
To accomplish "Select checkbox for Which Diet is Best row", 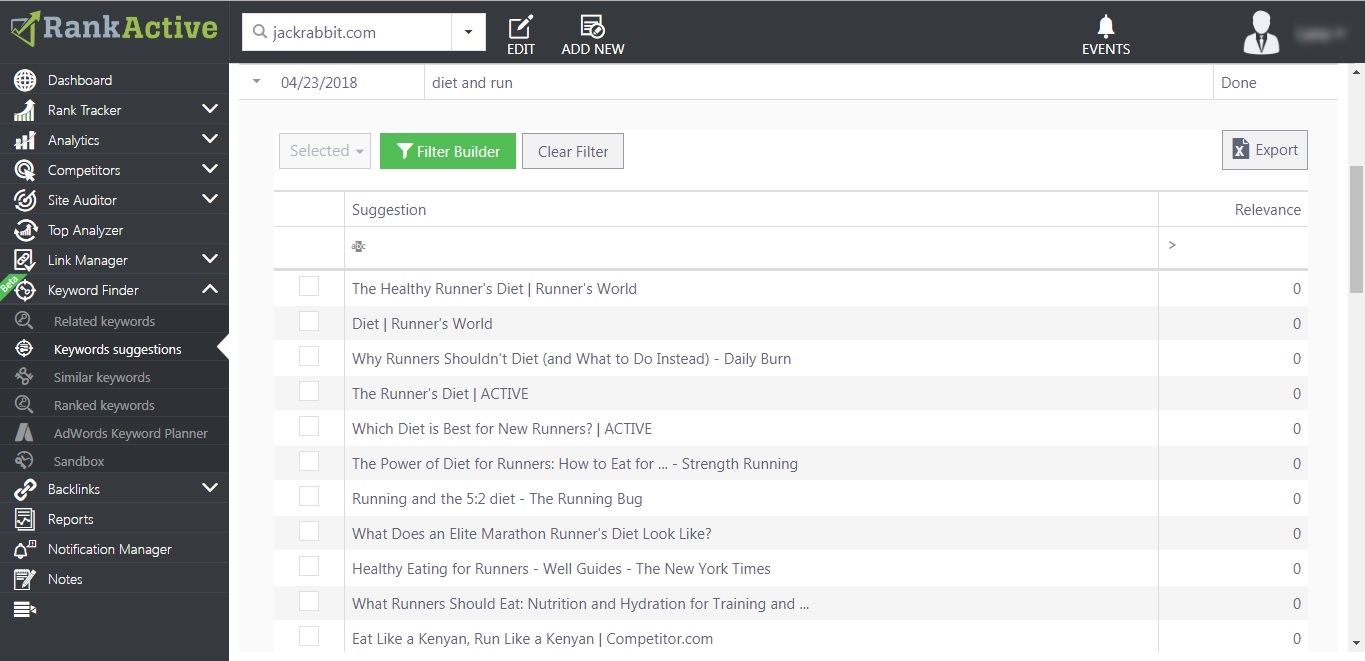I will (x=309, y=427).
